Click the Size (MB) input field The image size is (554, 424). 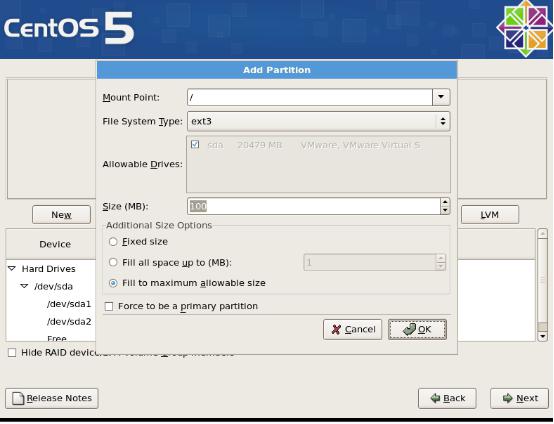[314, 206]
